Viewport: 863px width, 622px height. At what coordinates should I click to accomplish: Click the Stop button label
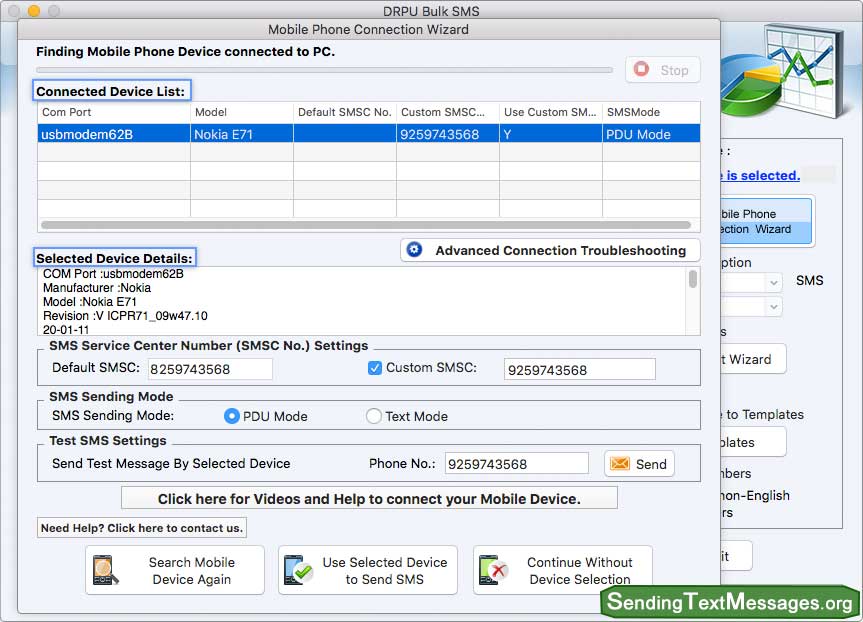click(x=674, y=70)
